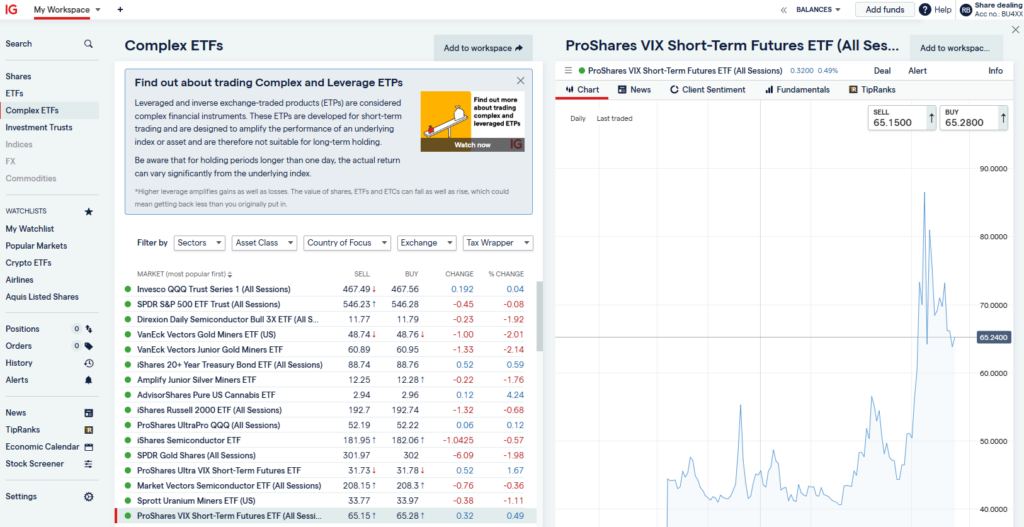This screenshot has height=527, width=1024.
Task: Click the RB account avatar
Action: pos(966,10)
